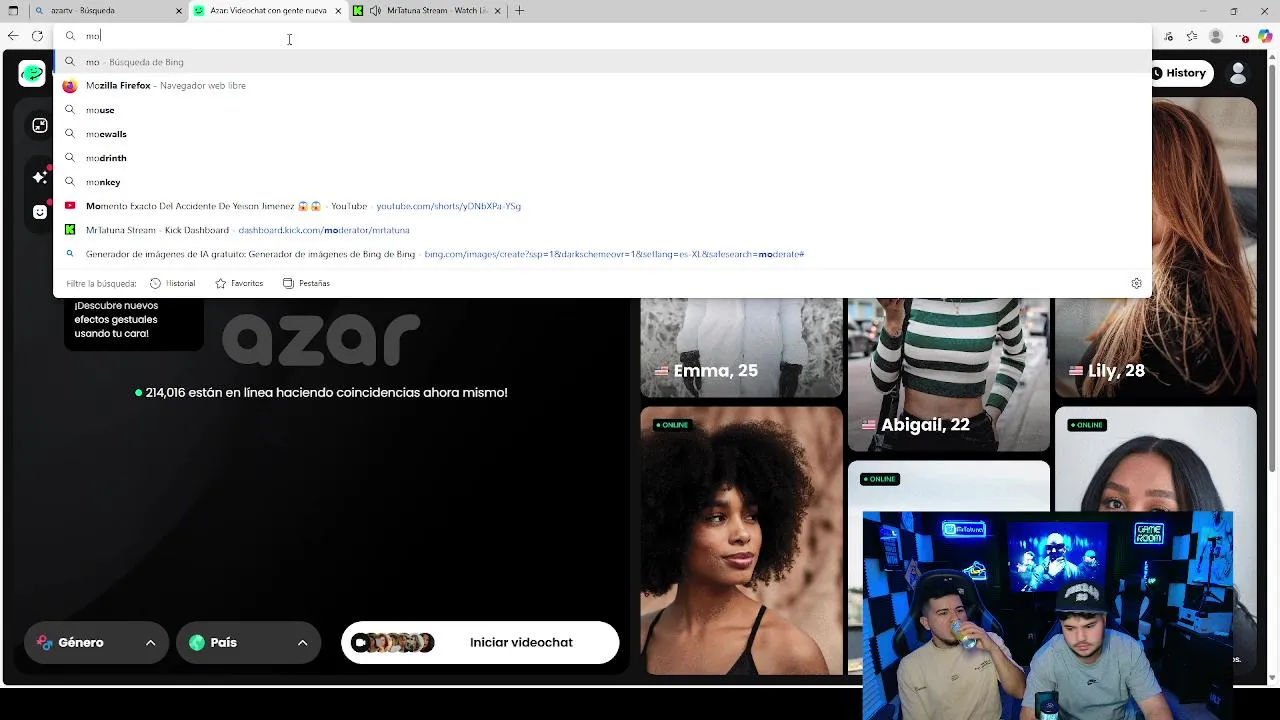Screen dimensions: 1280x720
Task: Open the Bing image generator suggestion
Action: coord(602,254)
